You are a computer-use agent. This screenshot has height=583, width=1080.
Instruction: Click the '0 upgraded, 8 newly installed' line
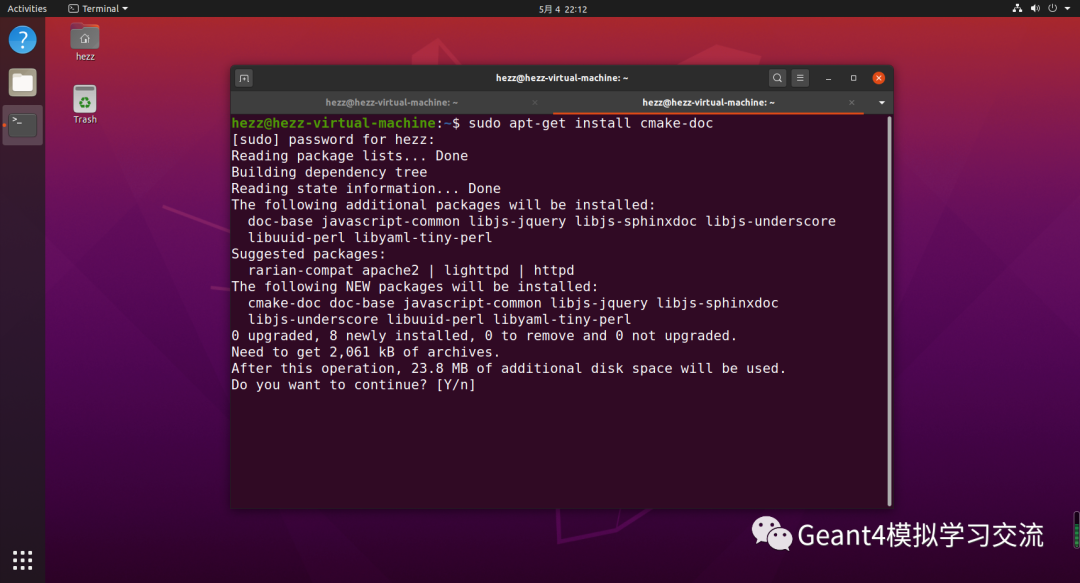coord(484,336)
